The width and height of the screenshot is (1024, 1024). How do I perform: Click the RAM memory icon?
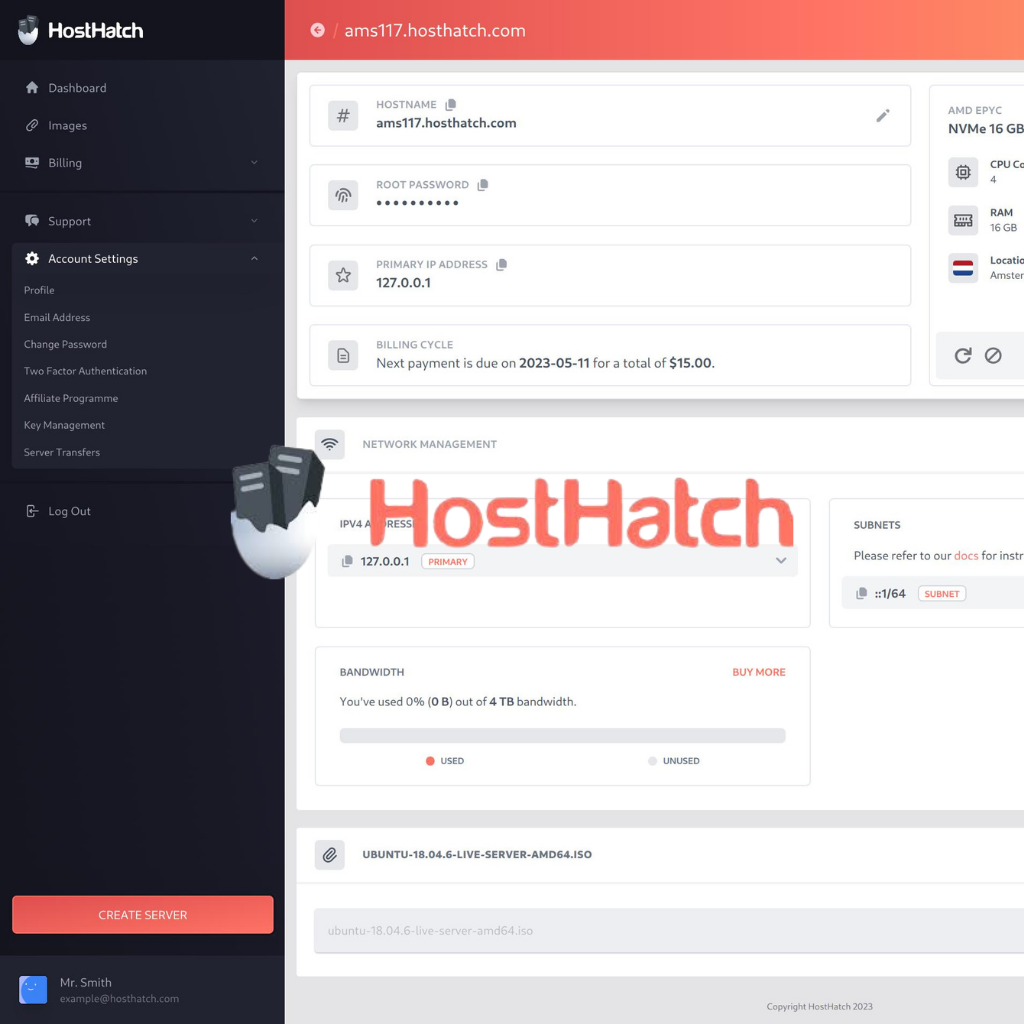(x=963, y=220)
